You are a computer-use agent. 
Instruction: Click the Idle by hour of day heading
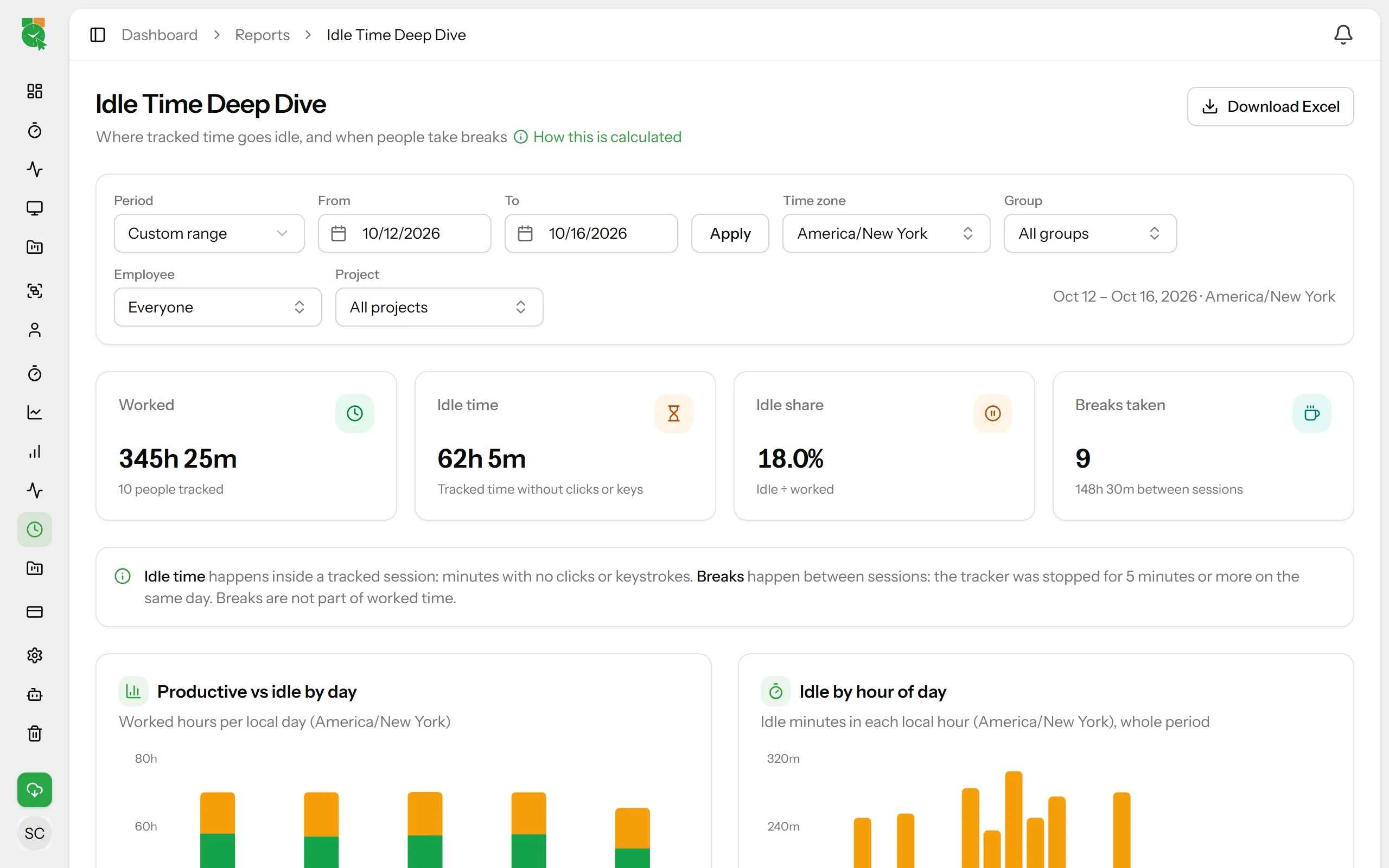coord(872,692)
